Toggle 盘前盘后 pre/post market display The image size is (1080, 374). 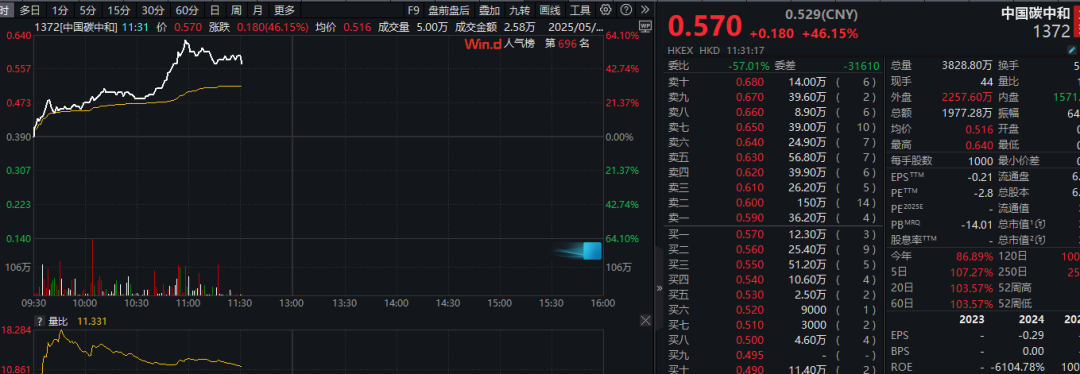pyautogui.click(x=448, y=10)
